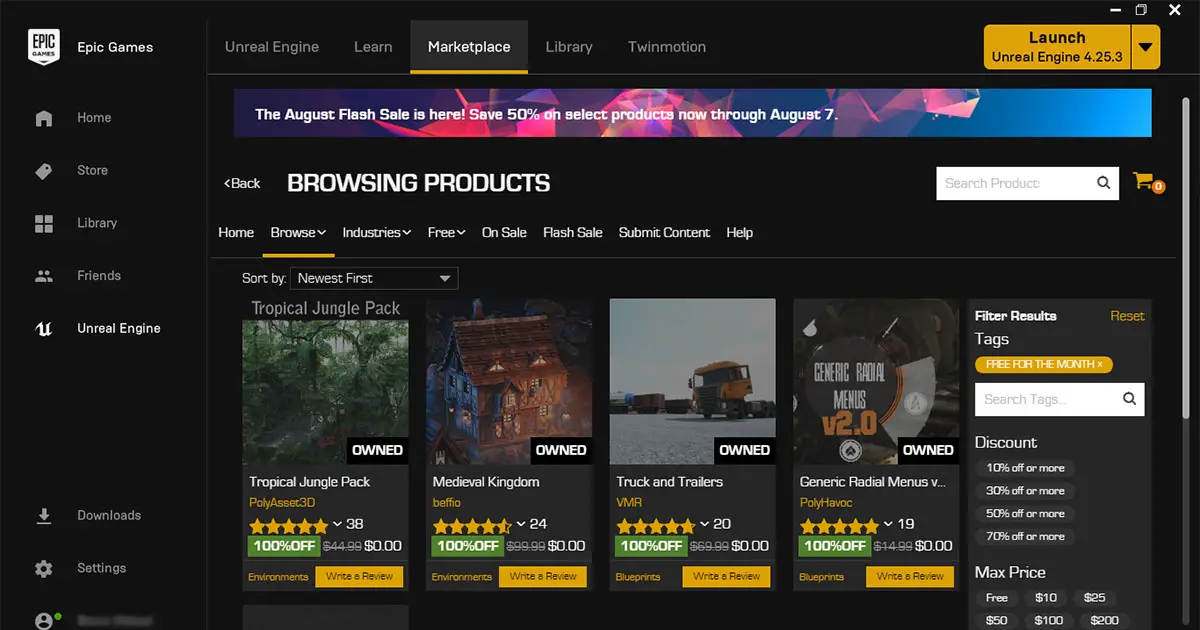Open the Newest First sort dropdown
The image size is (1200, 630).
[375, 278]
